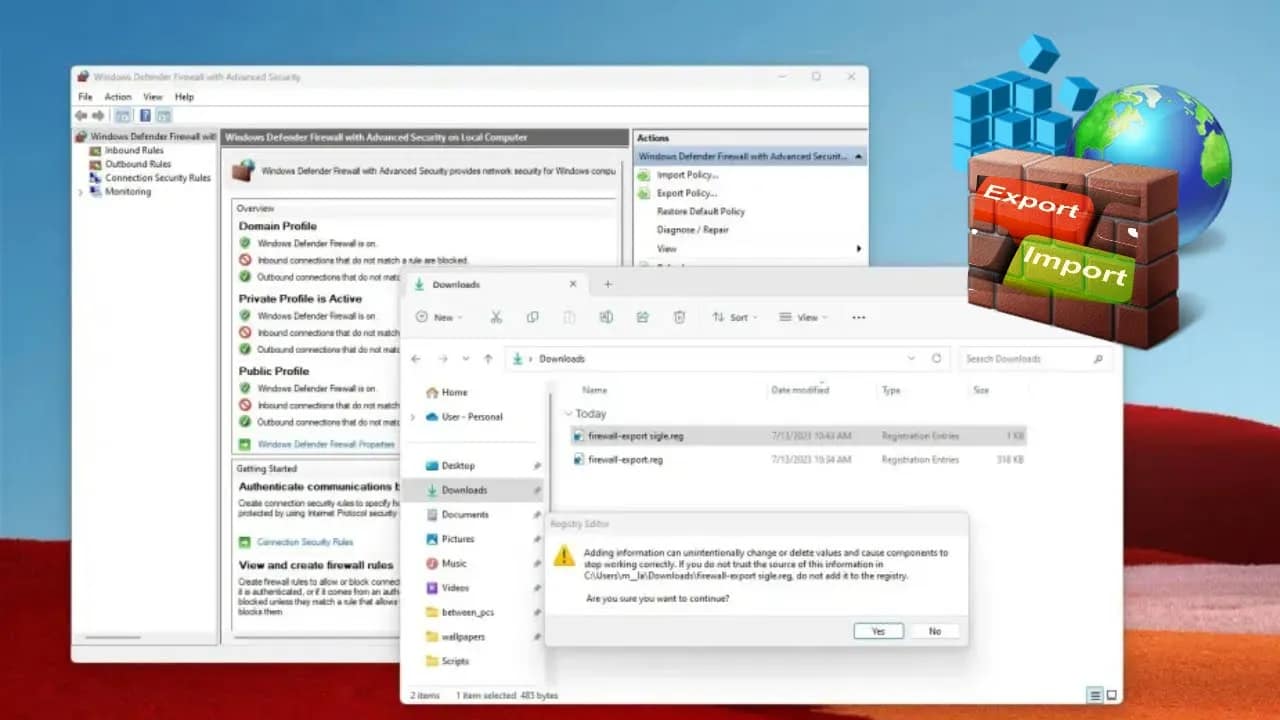Open the See more ellipsis in Explorer toolbar
The image size is (1280, 720).
click(858, 317)
